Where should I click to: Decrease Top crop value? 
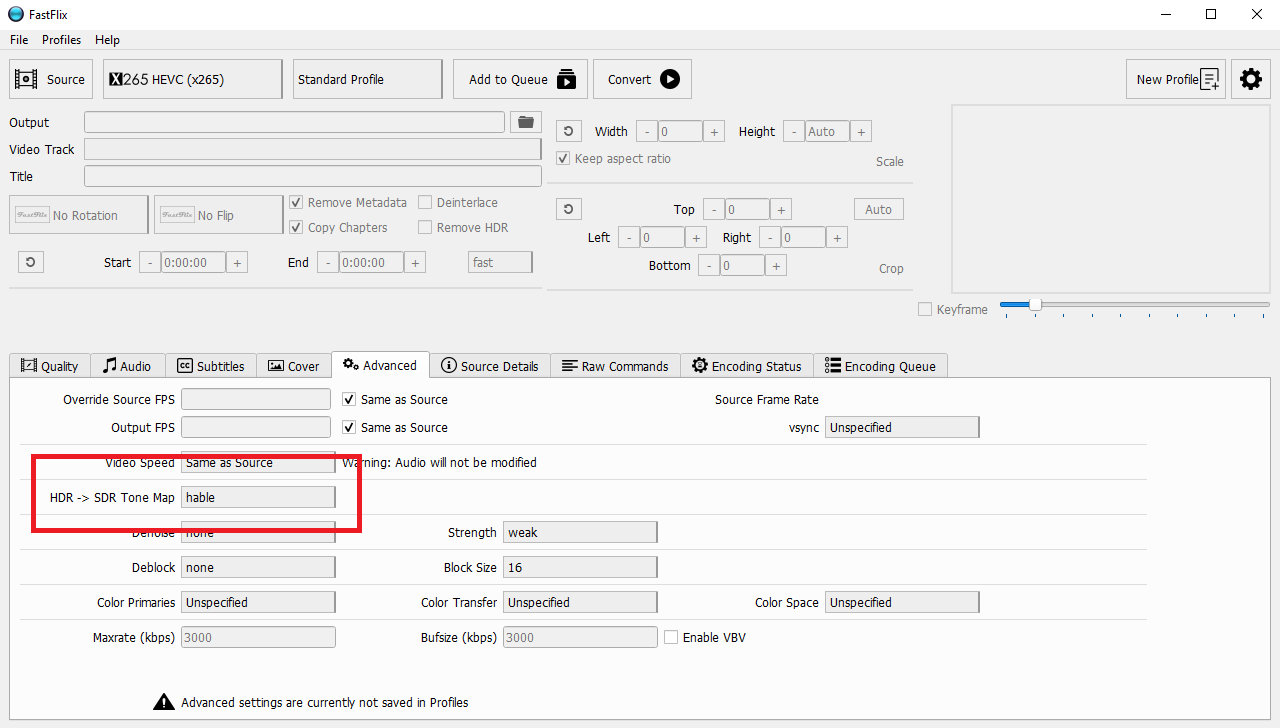pyautogui.click(x=713, y=209)
